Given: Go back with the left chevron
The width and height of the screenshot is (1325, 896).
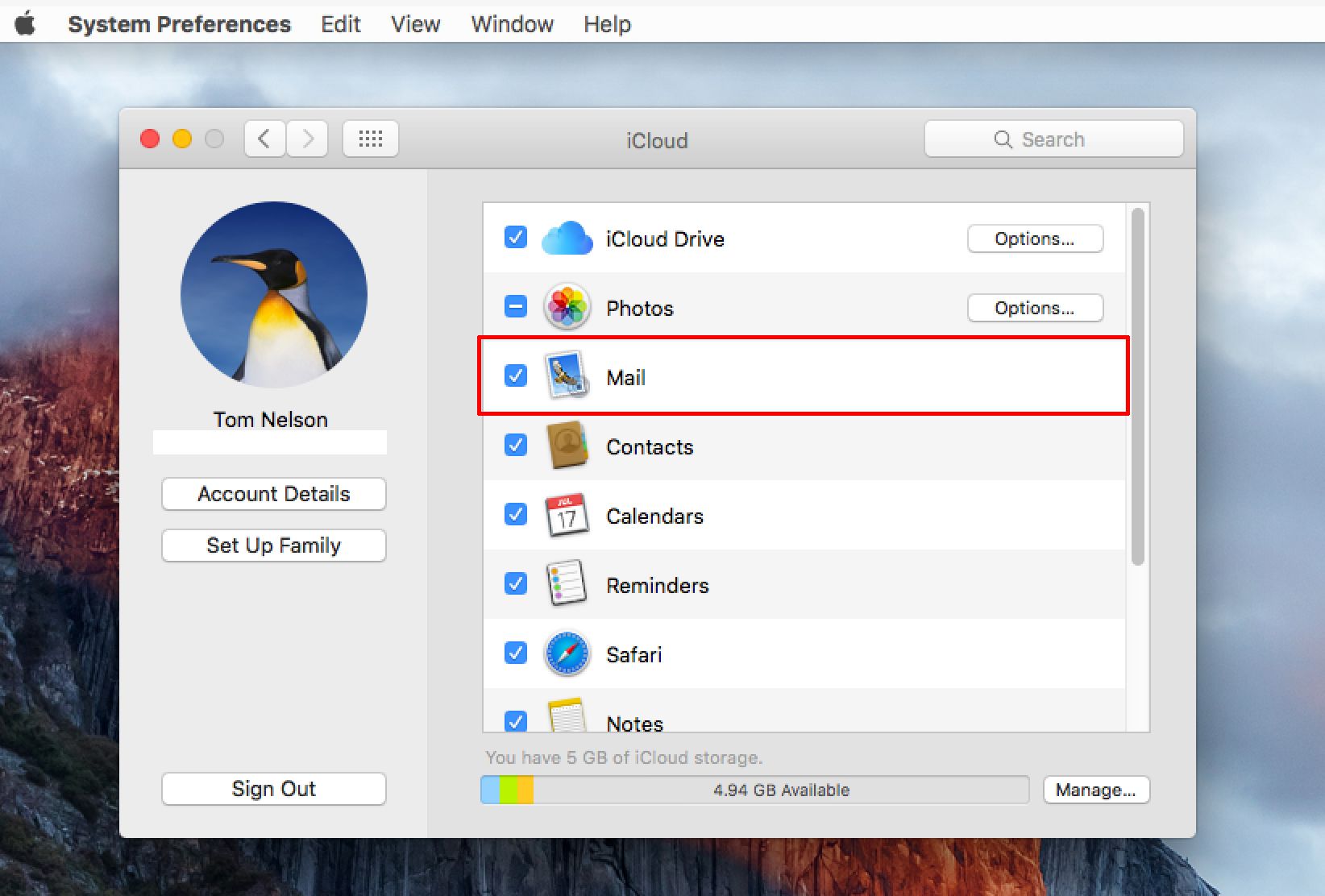Looking at the screenshot, I should pos(264,139).
